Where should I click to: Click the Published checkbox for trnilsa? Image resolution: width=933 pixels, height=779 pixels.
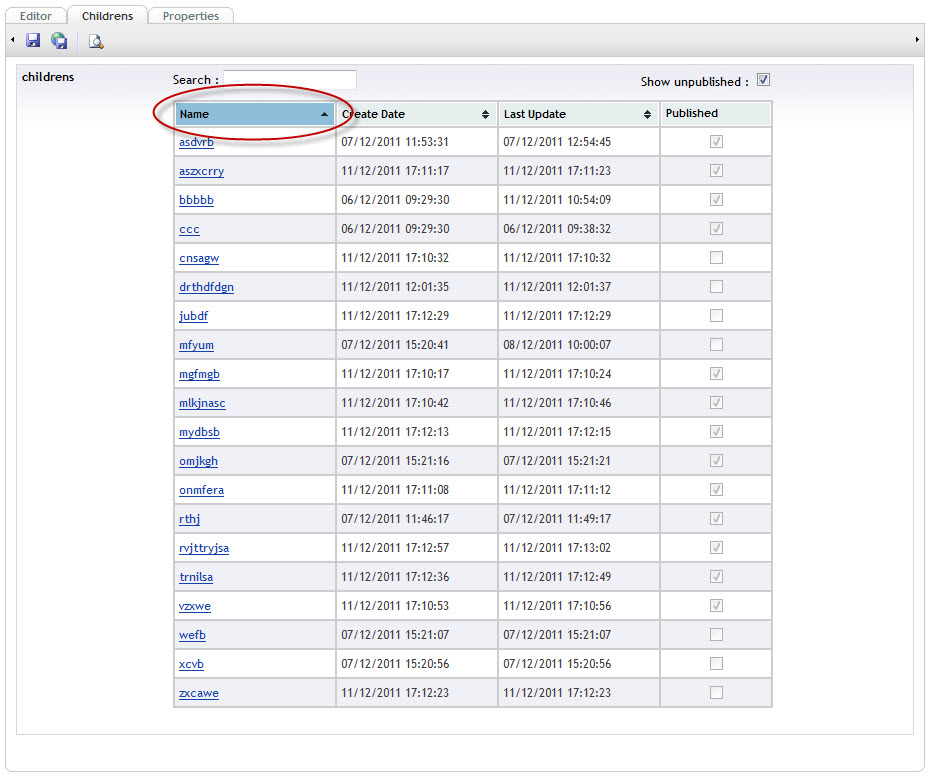coord(716,577)
